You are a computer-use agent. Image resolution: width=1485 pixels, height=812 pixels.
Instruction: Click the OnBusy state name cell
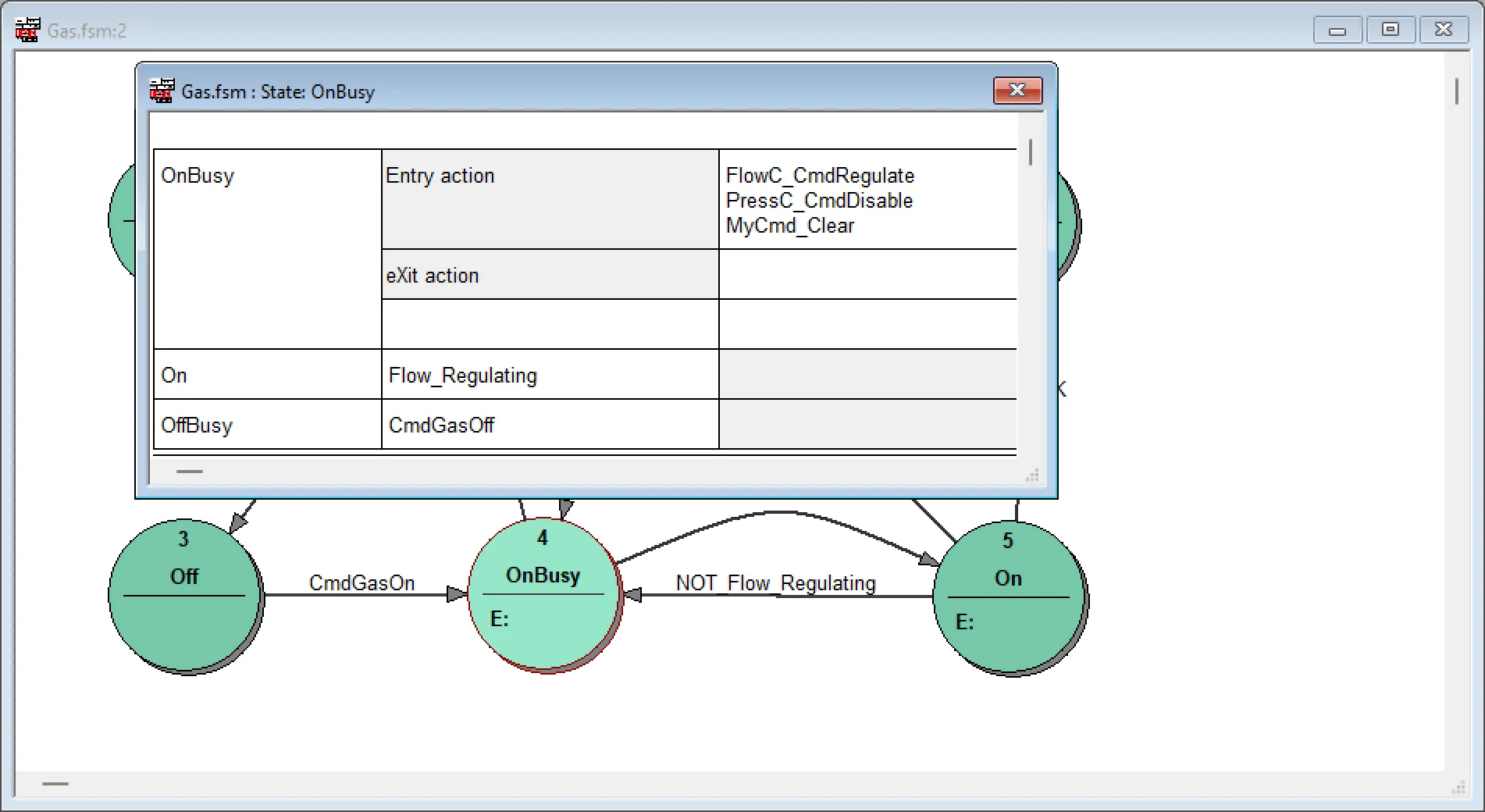tap(267, 248)
